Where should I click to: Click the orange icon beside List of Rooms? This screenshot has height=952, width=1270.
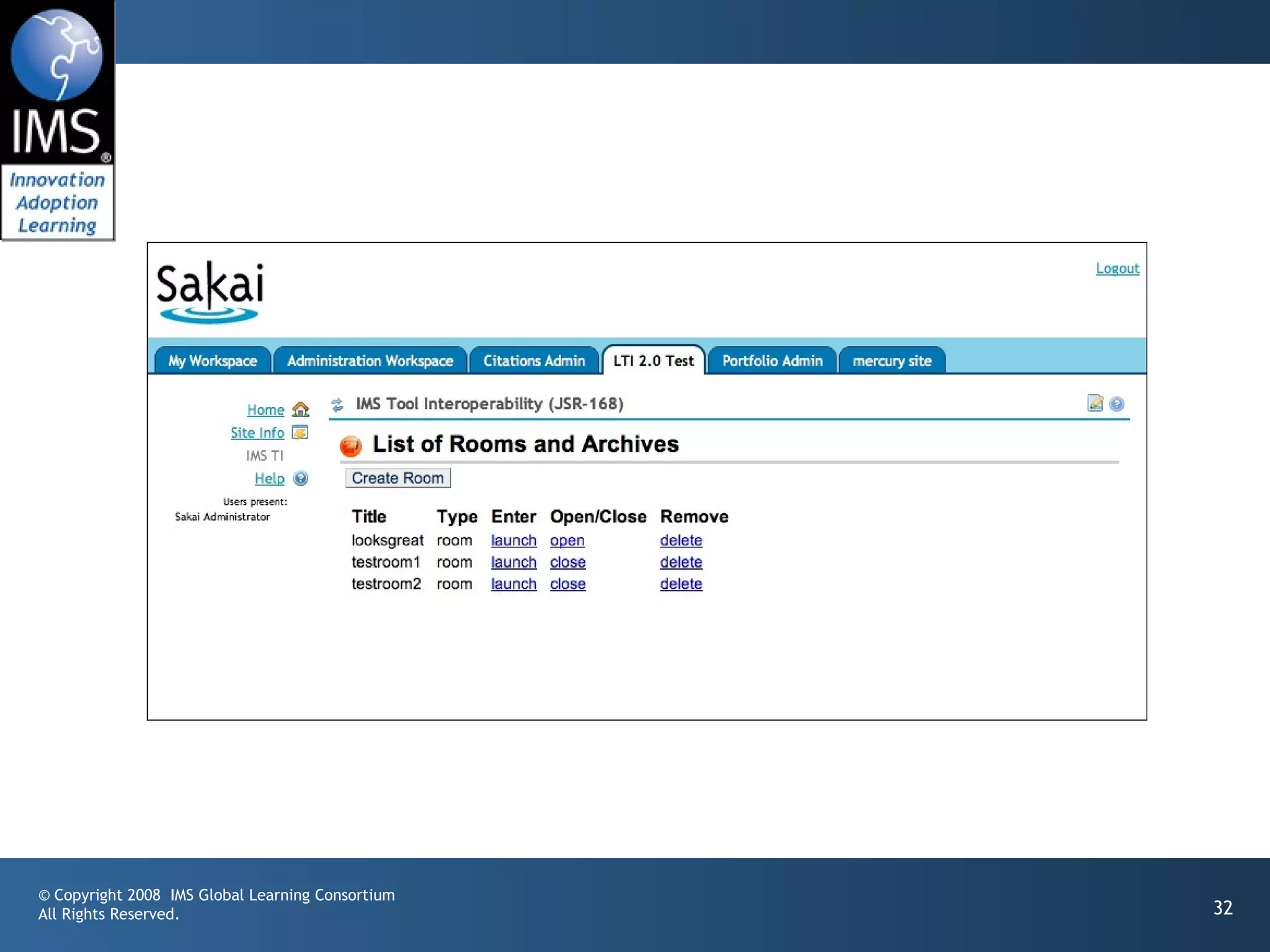click(350, 446)
